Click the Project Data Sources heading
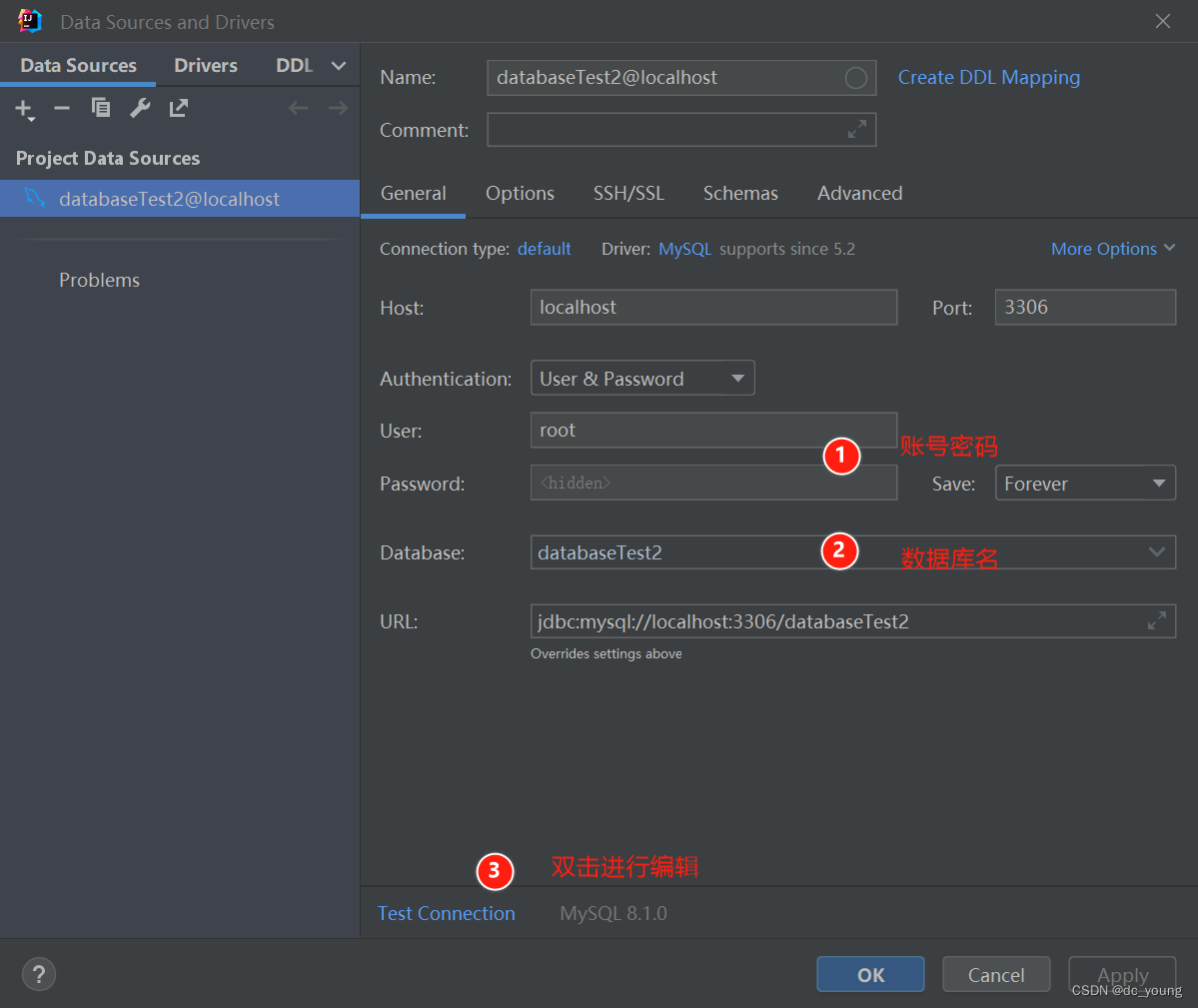The image size is (1198, 1008). 108,158
